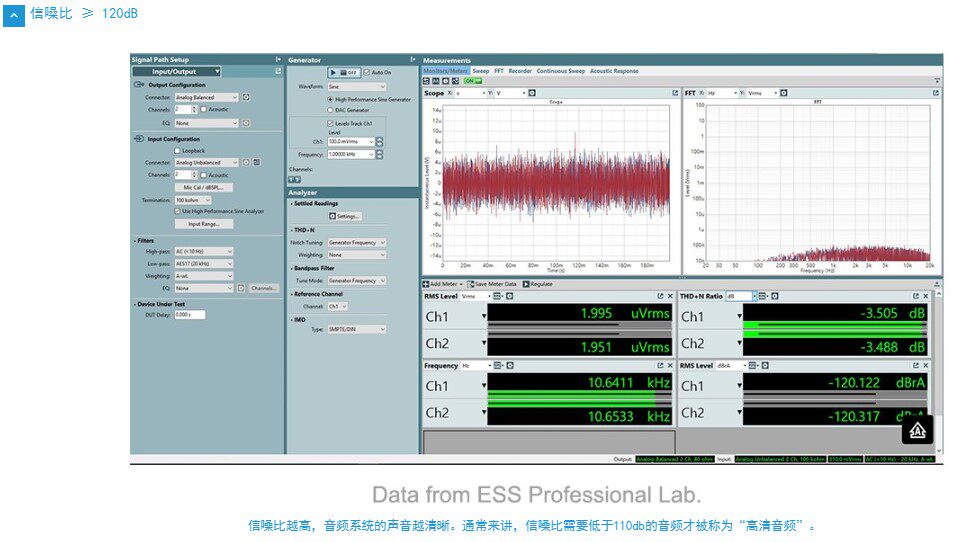Viewport: 961px width, 542px height.
Task: Open the IMD Type SMPTE/DIN dropdown
Action: pyautogui.click(x=357, y=329)
